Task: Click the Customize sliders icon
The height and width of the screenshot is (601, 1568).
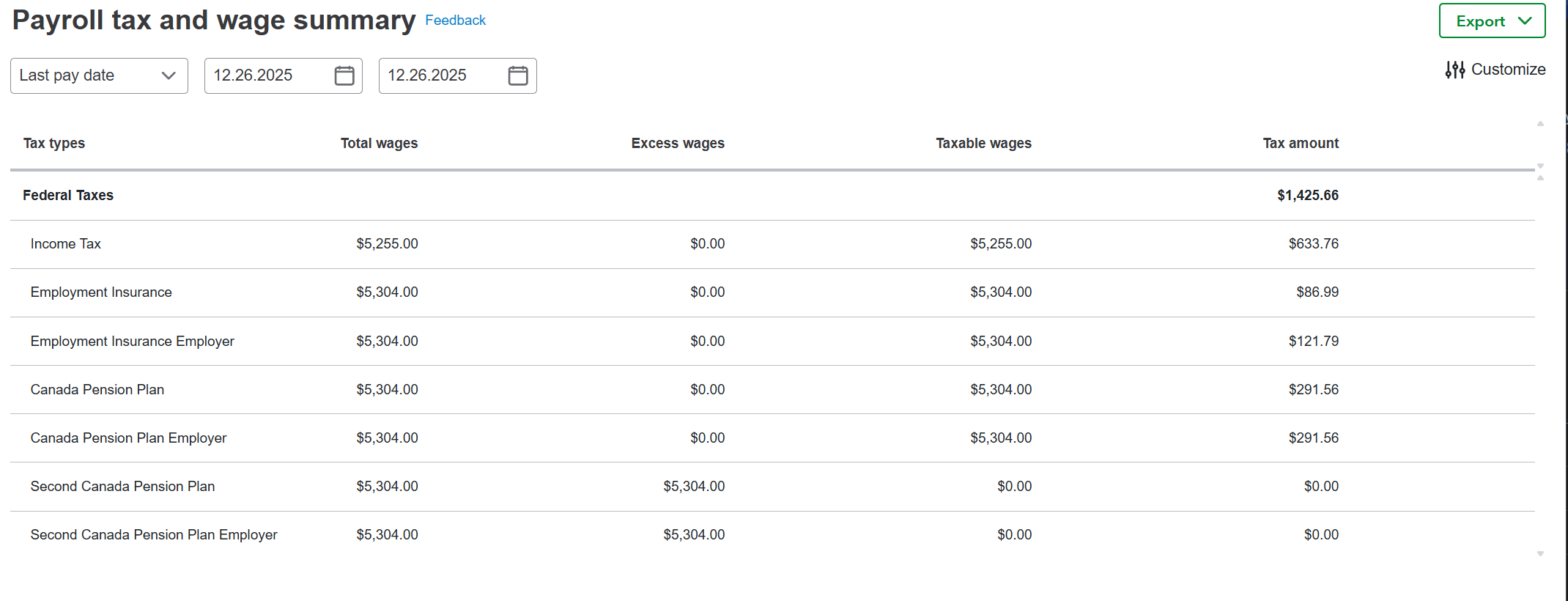Action: pos(1454,70)
